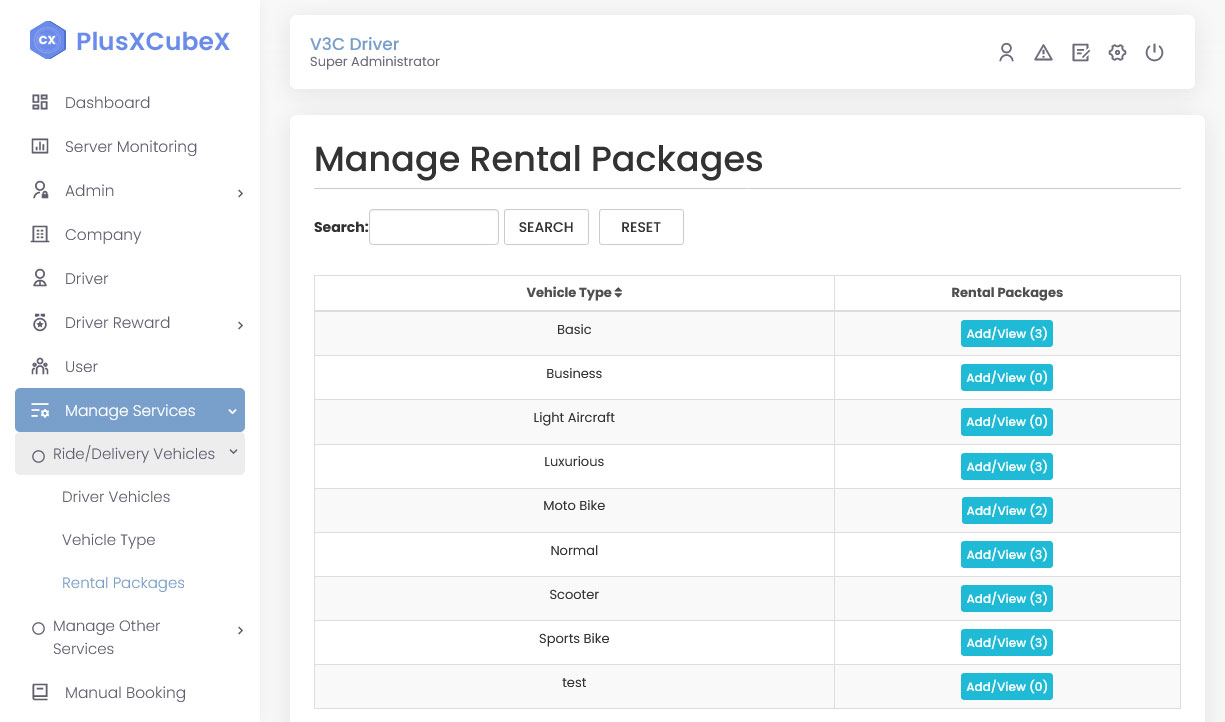
Task: Click Add/View (3) for Luxurious
Action: click(x=1007, y=467)
